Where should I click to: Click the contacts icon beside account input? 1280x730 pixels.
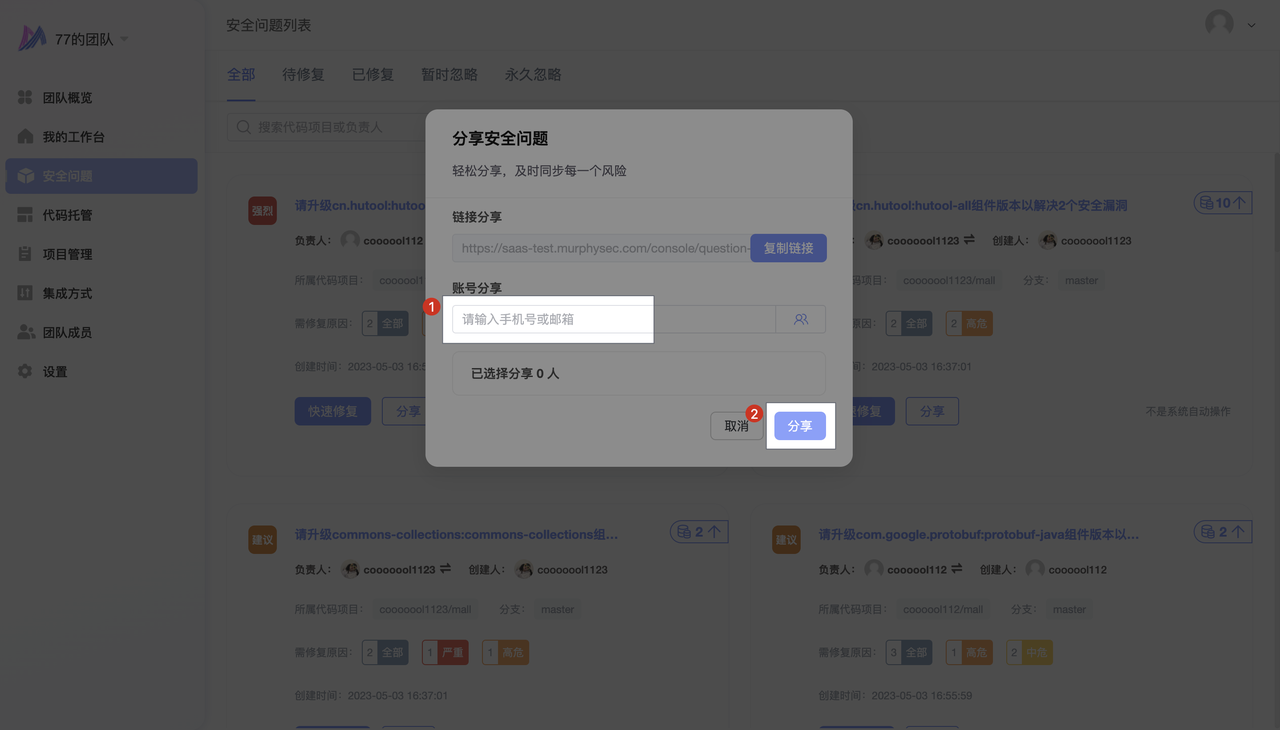pos(800,320)
